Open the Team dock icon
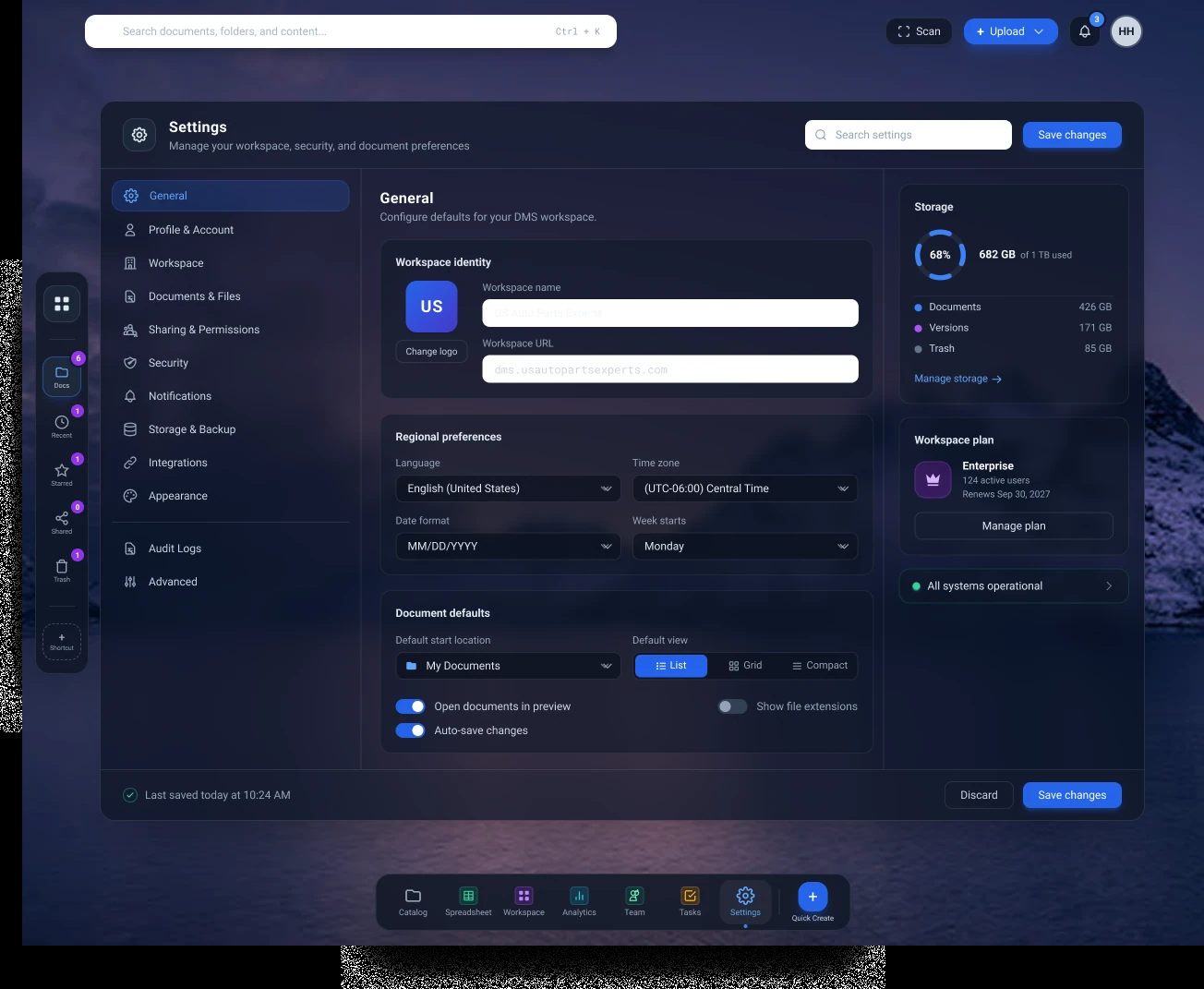 634,902
